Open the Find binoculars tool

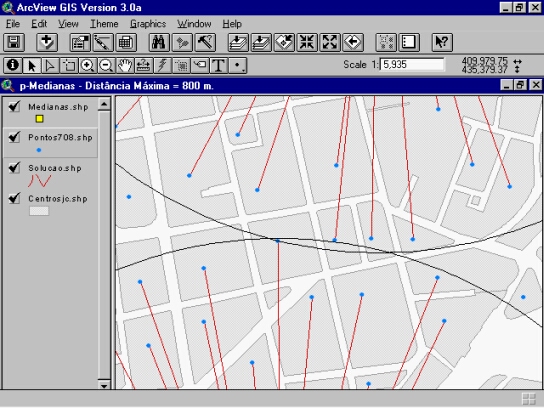159,42
